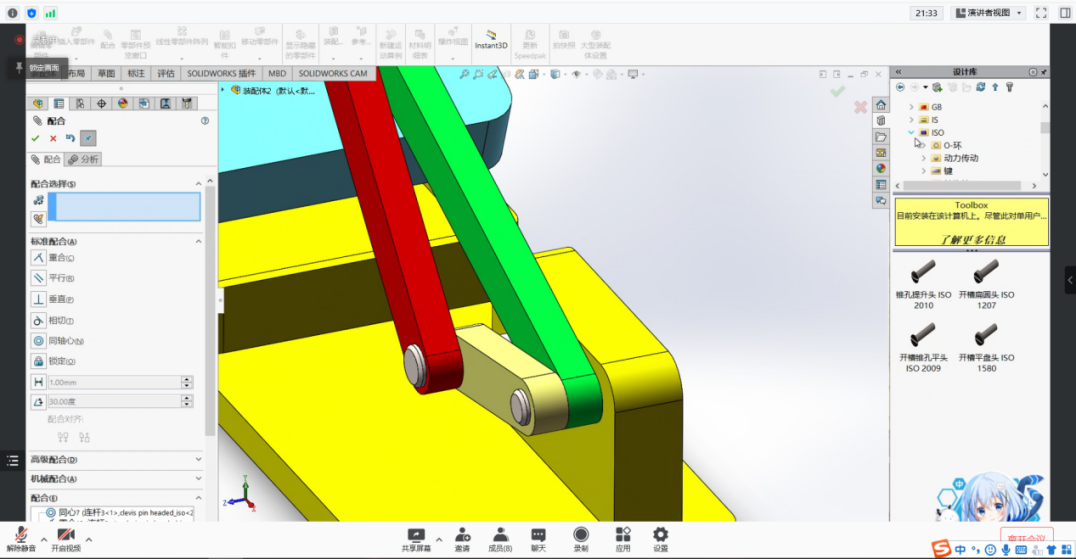
Task: Expand the GB folder in design library
Action: [x=911, y=107]
